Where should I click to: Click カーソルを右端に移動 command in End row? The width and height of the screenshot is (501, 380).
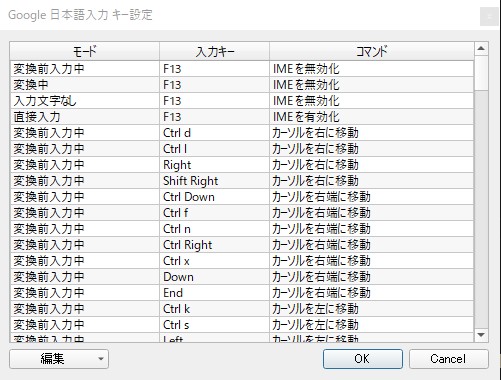point(371,293)
